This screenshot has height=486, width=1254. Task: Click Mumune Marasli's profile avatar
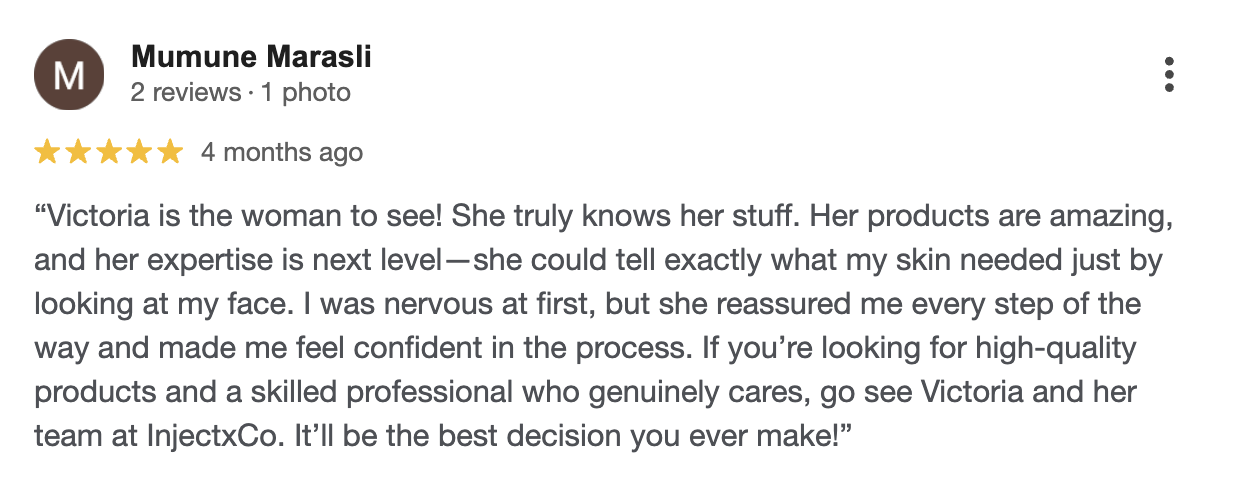click(x=68, y=76)
